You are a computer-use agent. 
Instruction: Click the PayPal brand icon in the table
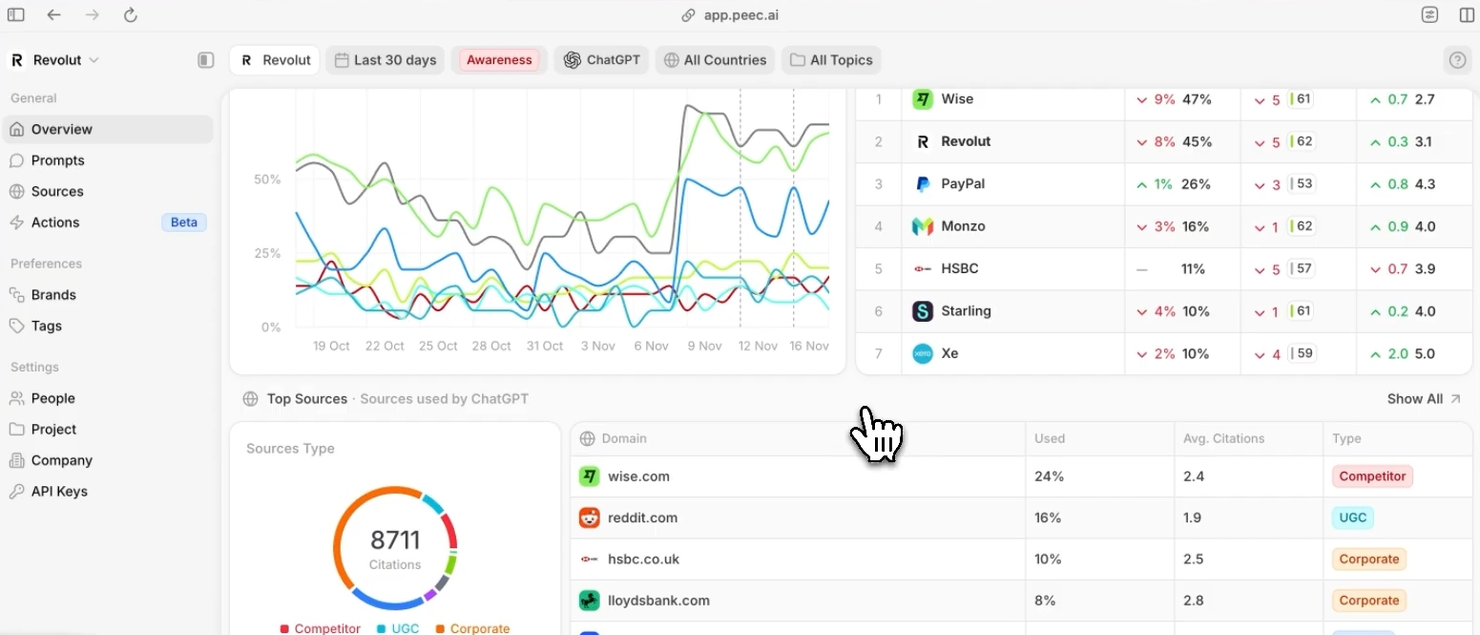click(921, 184)
